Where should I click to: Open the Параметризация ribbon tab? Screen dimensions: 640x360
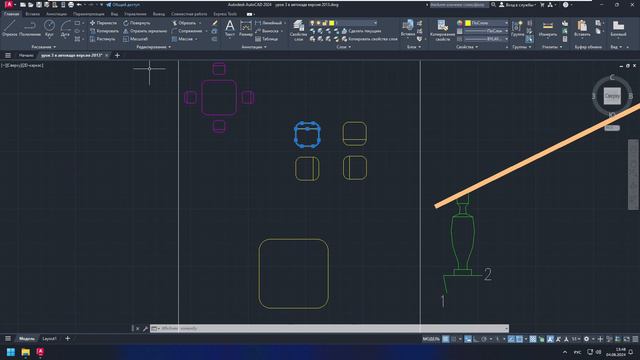tap(89, 14)
